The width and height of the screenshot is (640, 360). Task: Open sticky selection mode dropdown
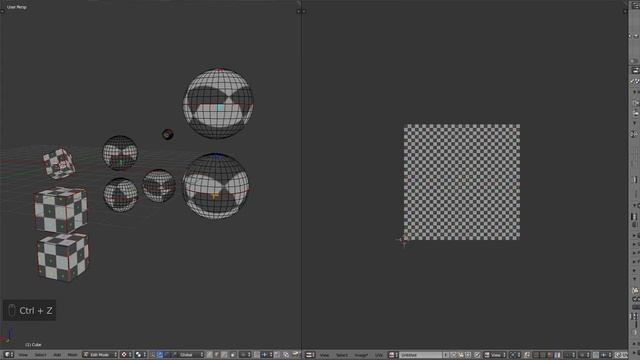(x=569, y=355)
